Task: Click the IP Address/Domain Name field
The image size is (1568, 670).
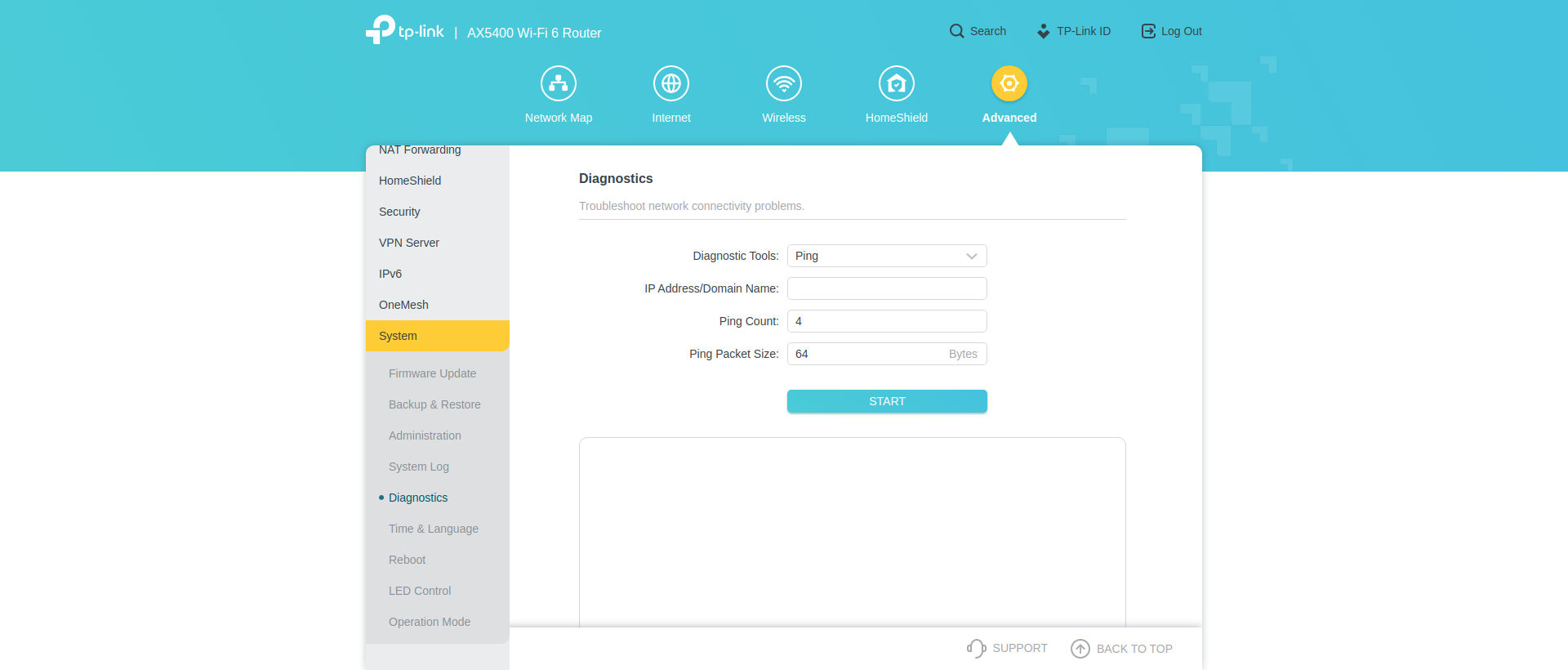Action: (887, 288)
